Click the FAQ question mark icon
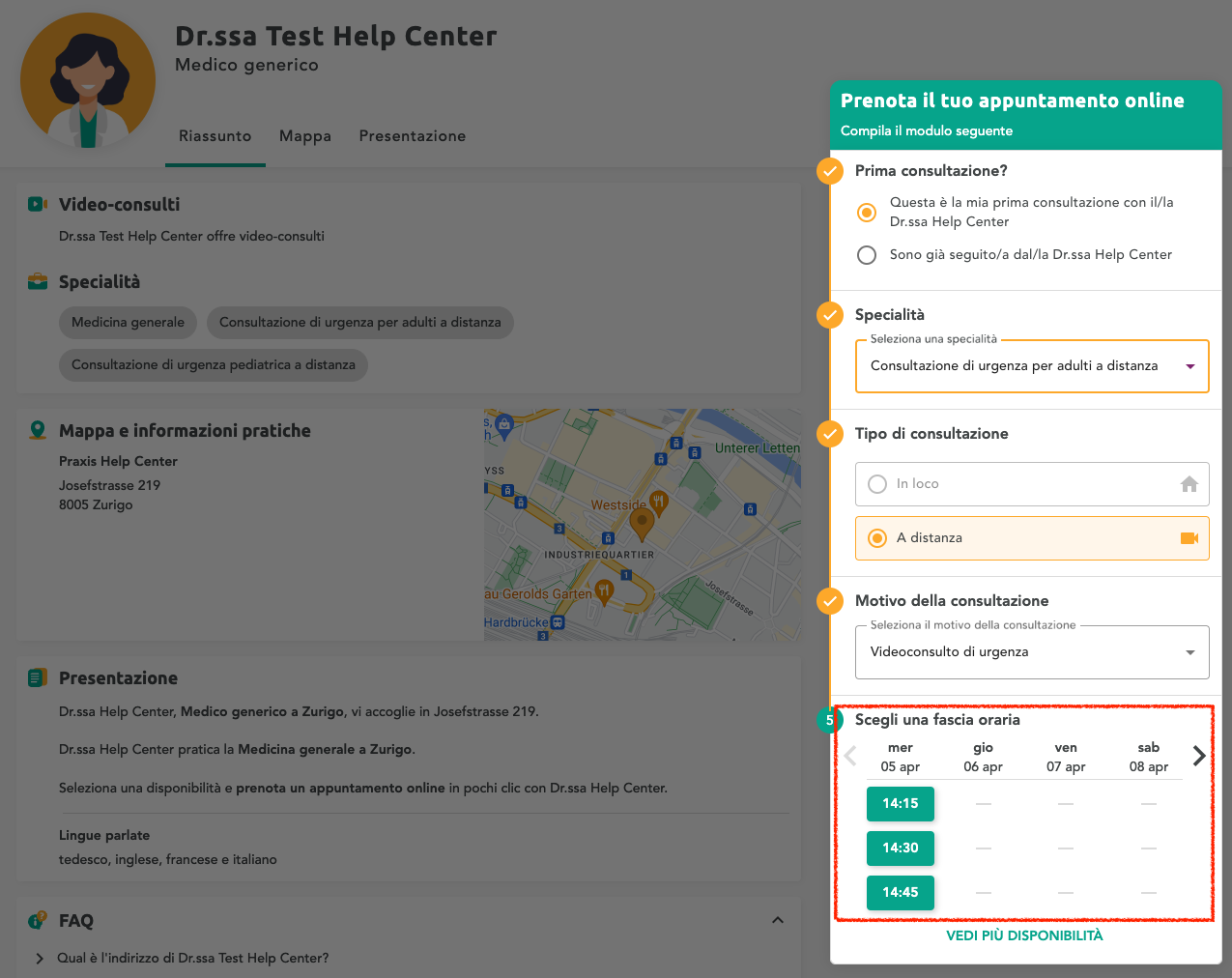The height and width of the screenshot is (978, 1232). pyautogui.click(x=38, y=920)
